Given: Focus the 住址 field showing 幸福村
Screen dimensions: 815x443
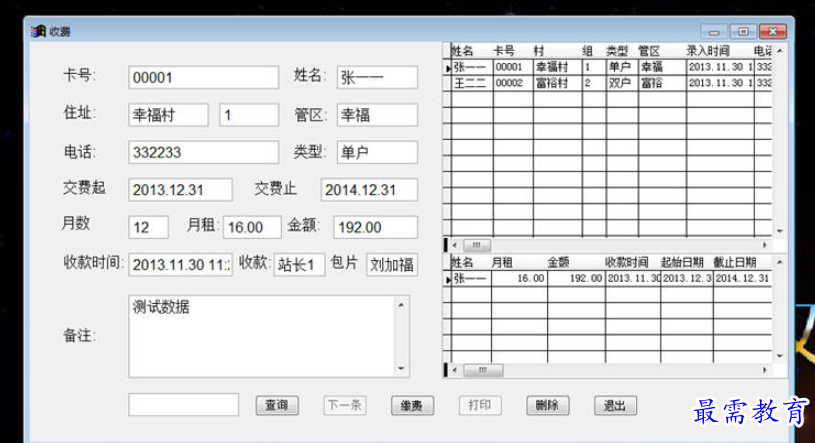Looking at the screenshot, I should pyautogui.click(x=168, y=115).
